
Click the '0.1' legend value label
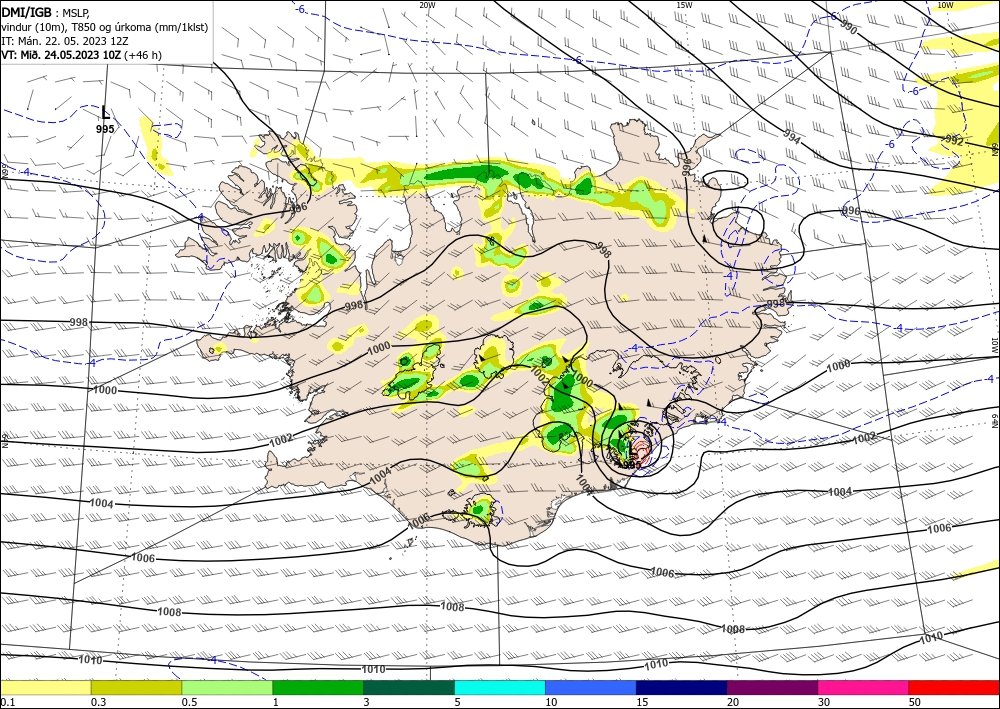point(7,702)
